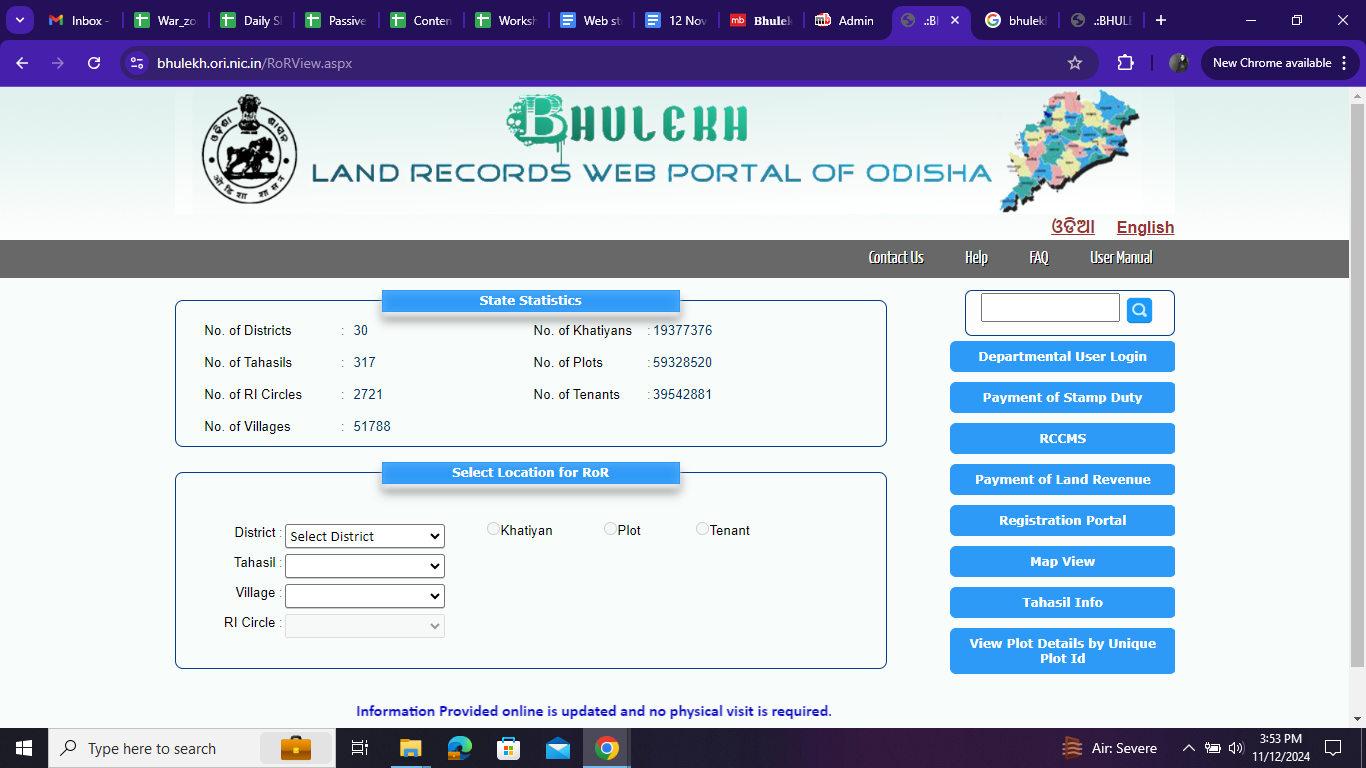The width and height of the screenshot is (1366, 768).
Task: Switch to the 12 Nov document tab
Action: point(676,20)
